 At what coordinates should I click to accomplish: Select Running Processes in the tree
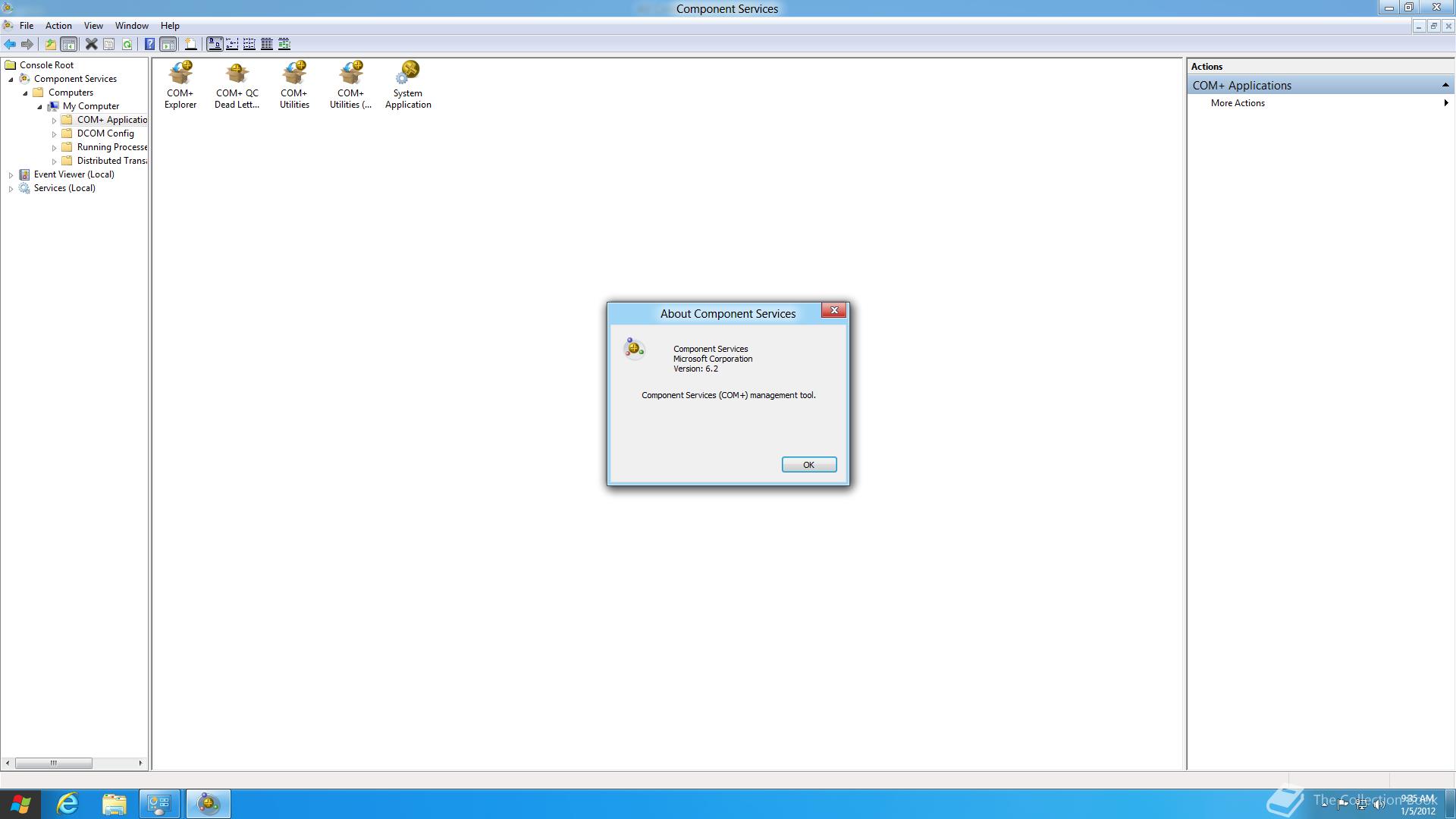pos(111,147)
